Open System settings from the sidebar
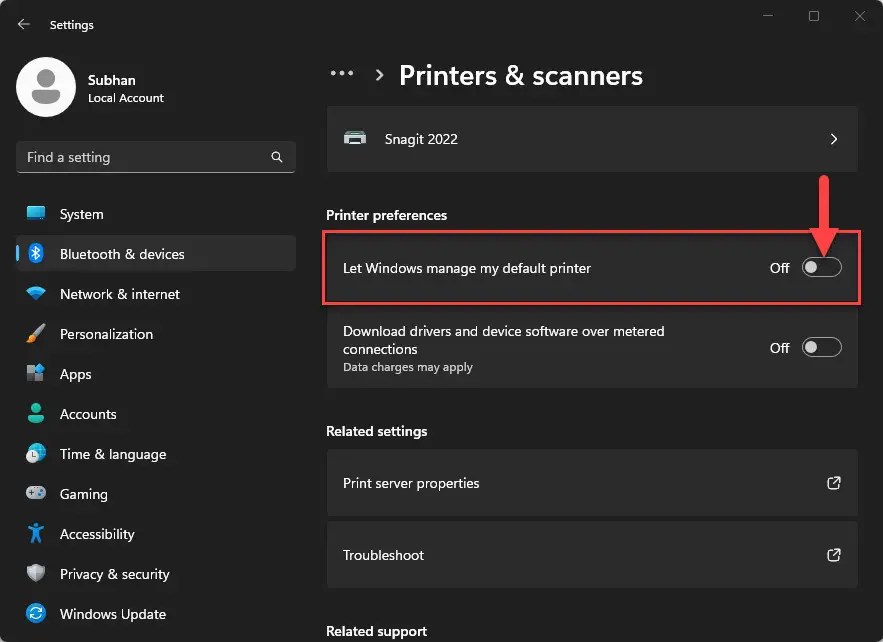This screenshot has height=642, width=883. [80, 214]
